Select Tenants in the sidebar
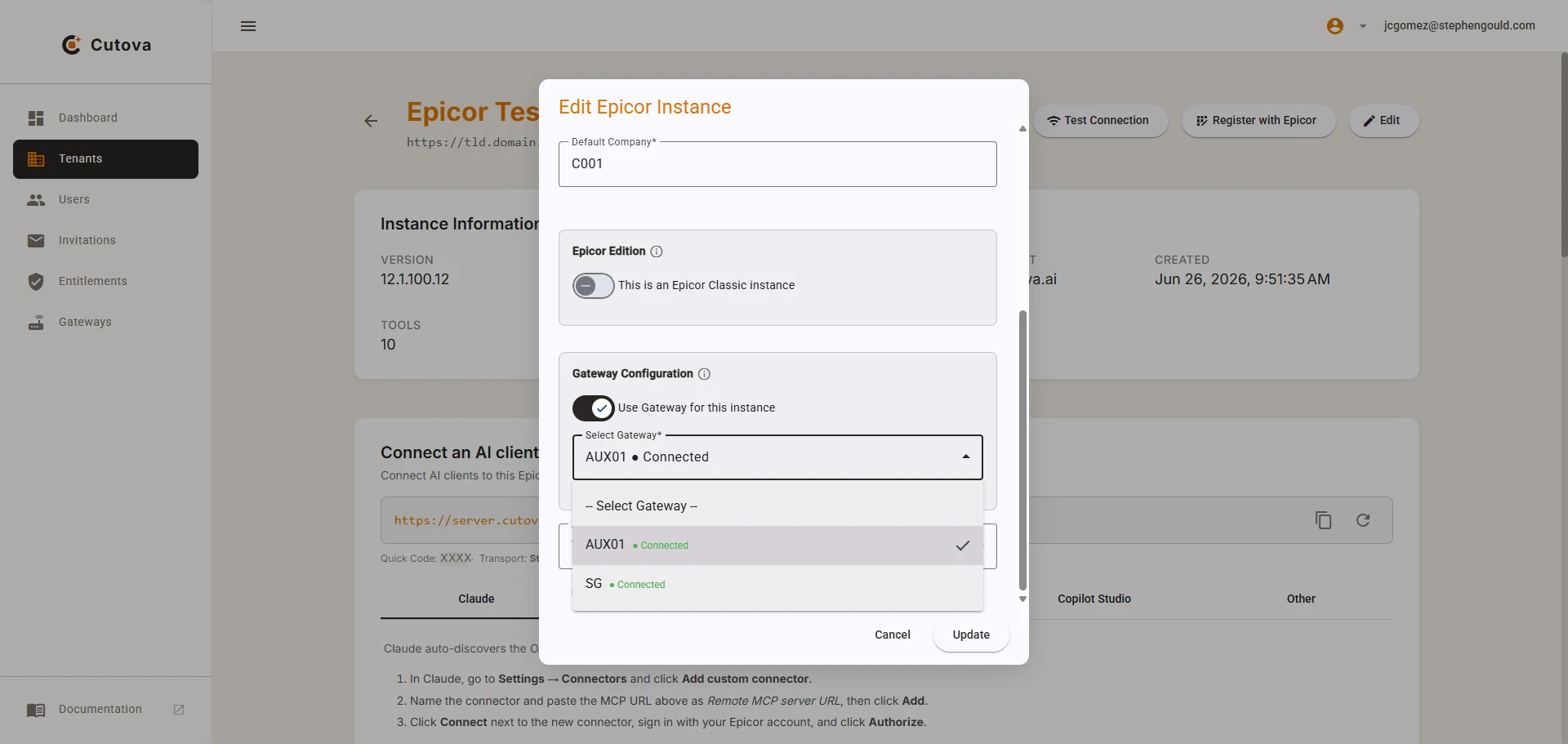Viewport: 1568px width, 744px height. click(105, 159)
